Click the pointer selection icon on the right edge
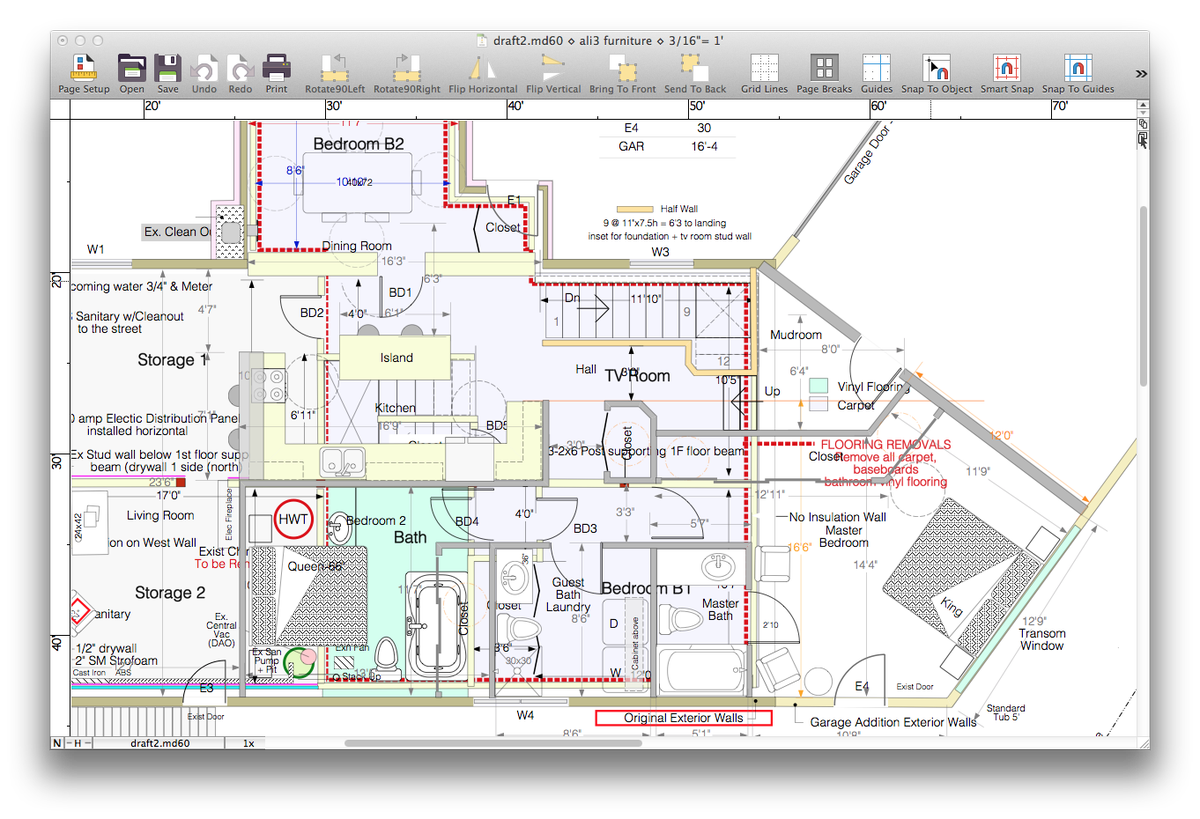Image resolution: width=1200 pixels, height=819 pixels. (x=1142, y=142)
